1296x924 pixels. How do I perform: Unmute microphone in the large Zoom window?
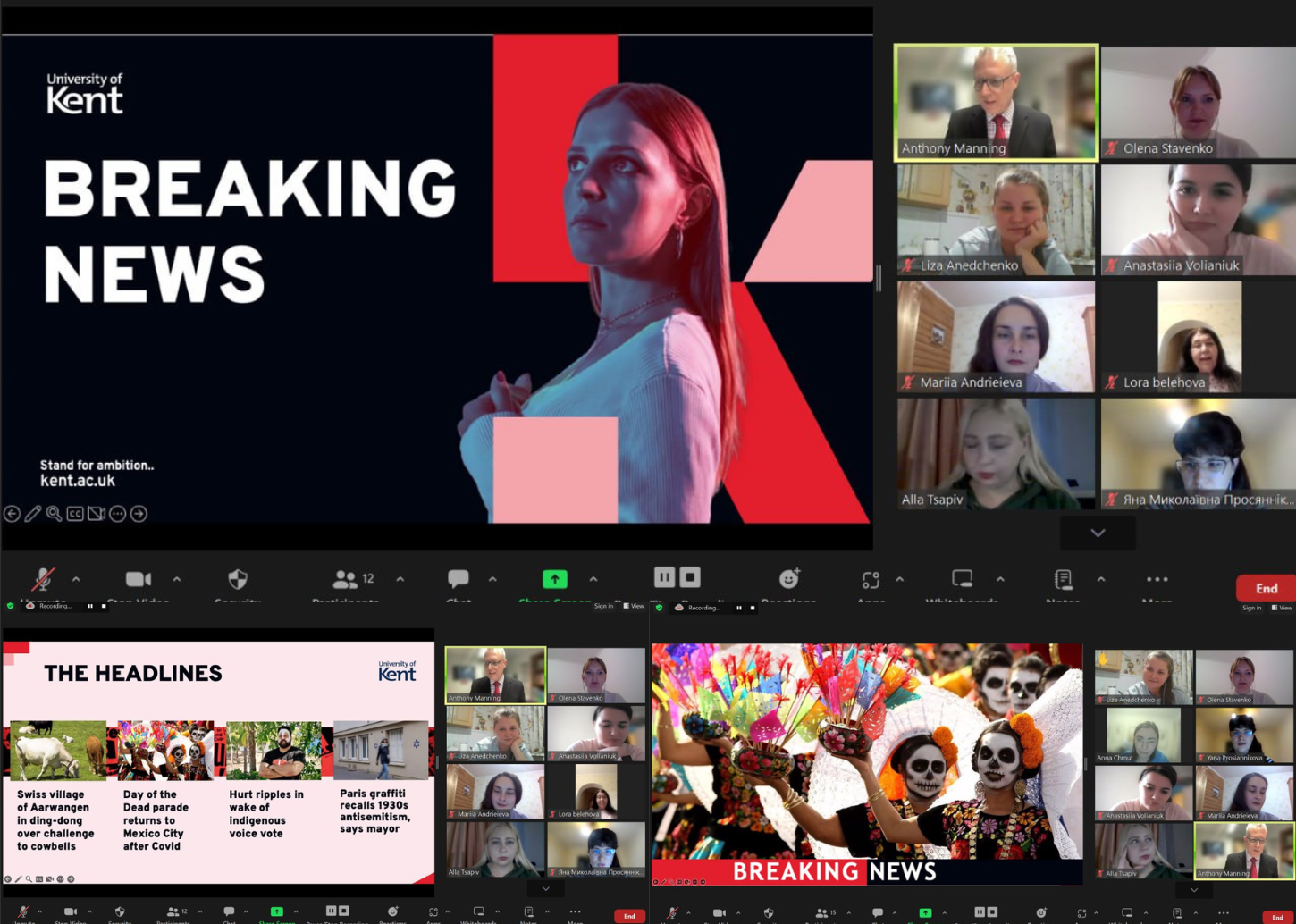tap(42, 579)
